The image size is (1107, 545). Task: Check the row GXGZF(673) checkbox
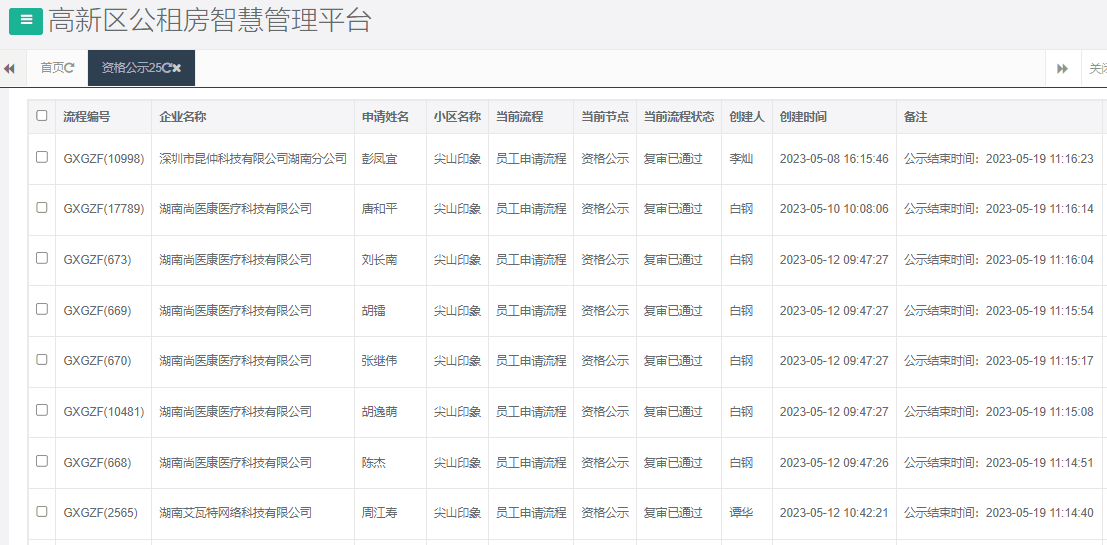pyautogui.click(x=42, y=258)
